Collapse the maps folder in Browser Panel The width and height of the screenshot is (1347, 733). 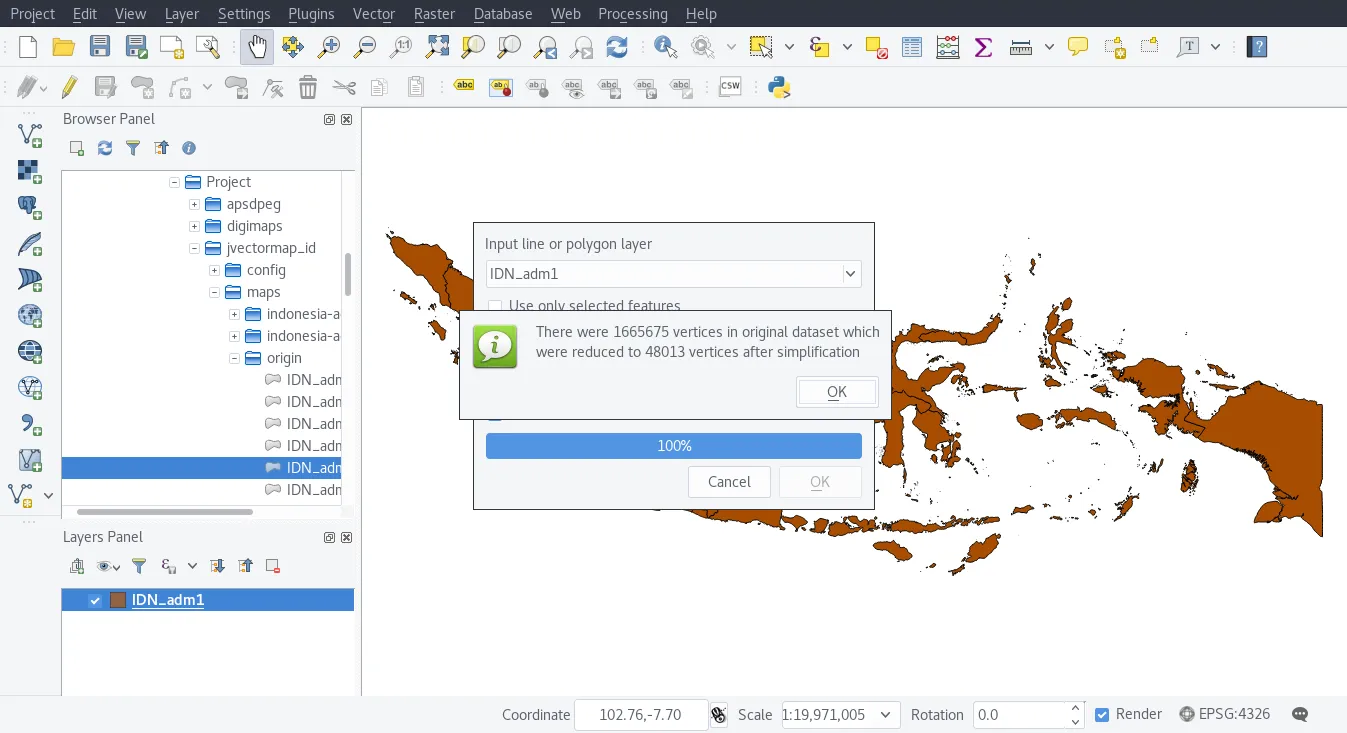(x=213, y=292)
